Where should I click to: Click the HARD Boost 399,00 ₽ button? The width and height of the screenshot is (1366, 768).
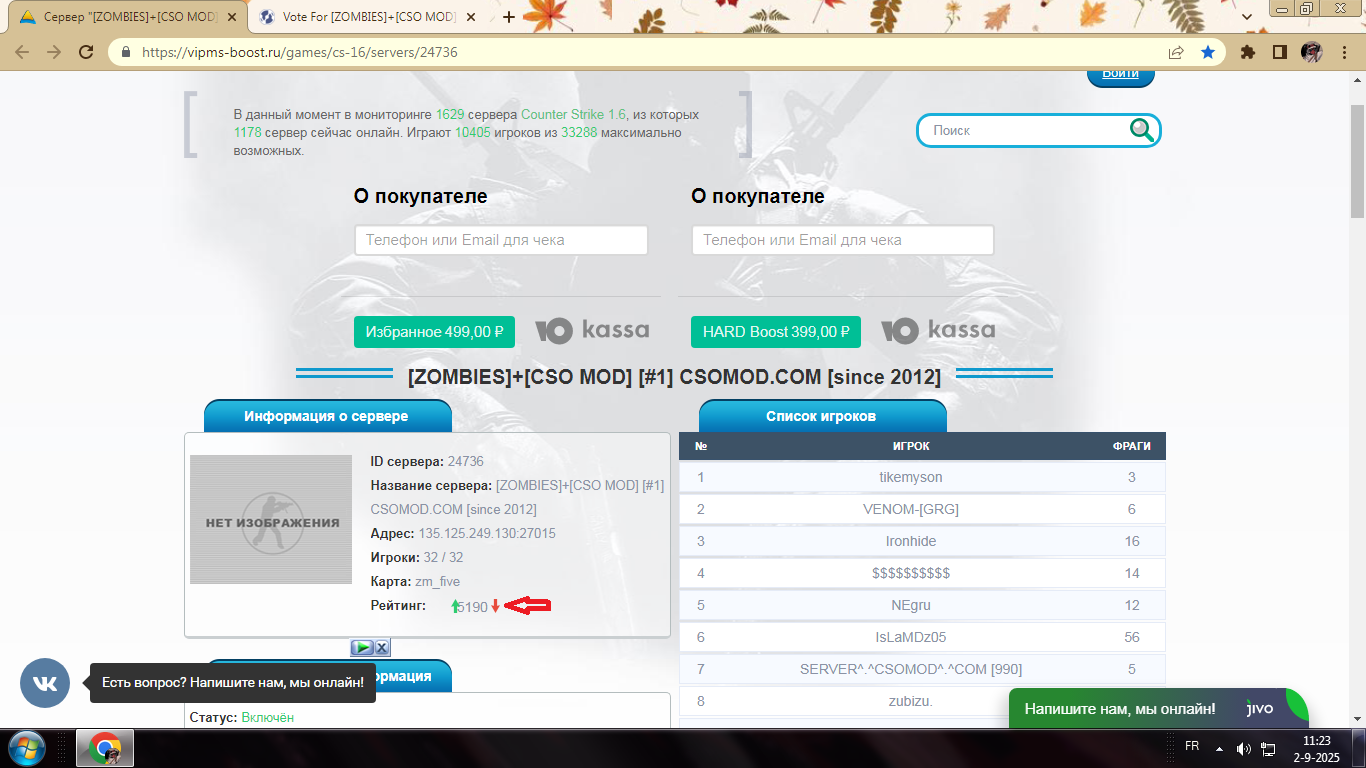tap(775, 331)
